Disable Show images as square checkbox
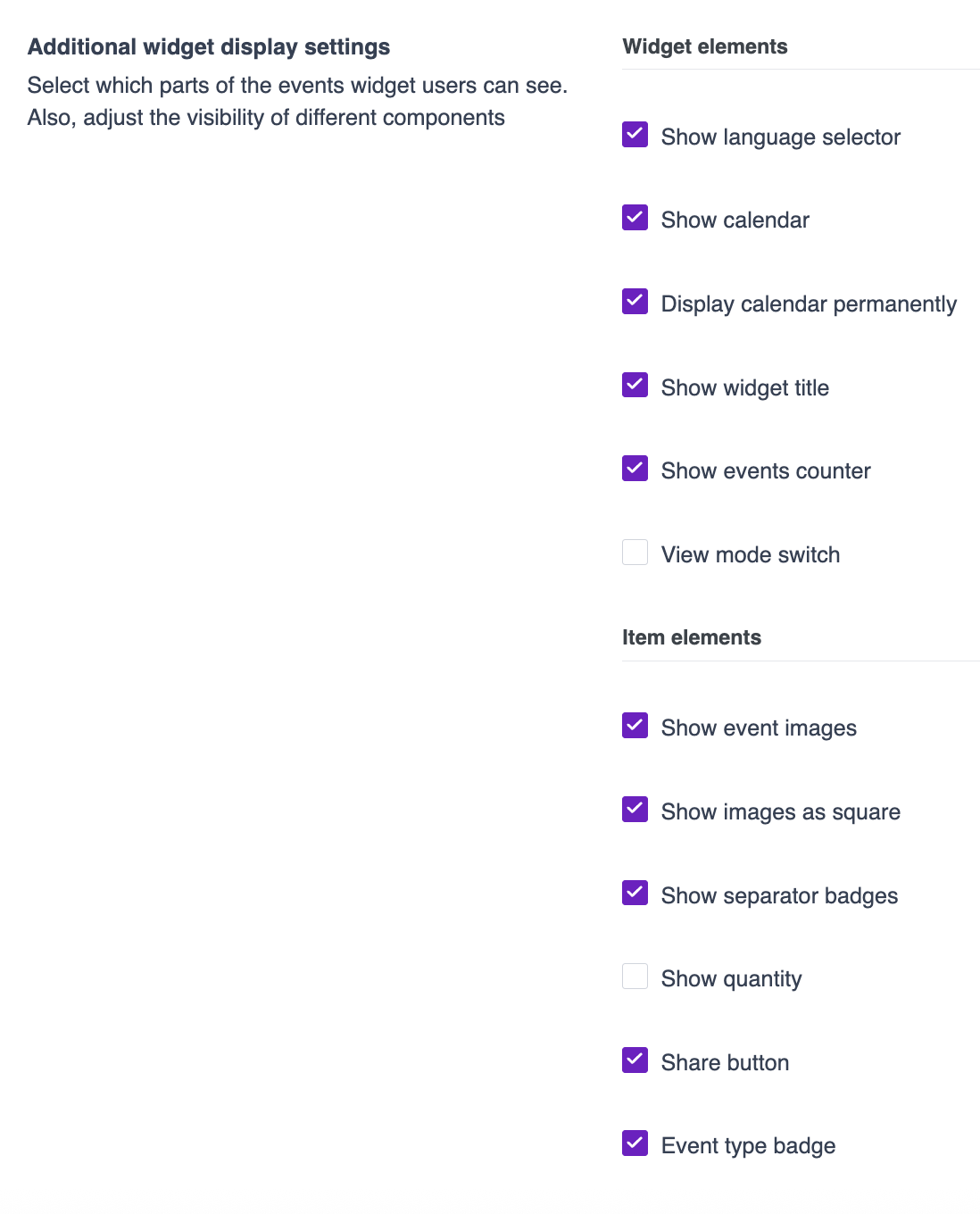 pyautogui.click(x=635, y=810)
